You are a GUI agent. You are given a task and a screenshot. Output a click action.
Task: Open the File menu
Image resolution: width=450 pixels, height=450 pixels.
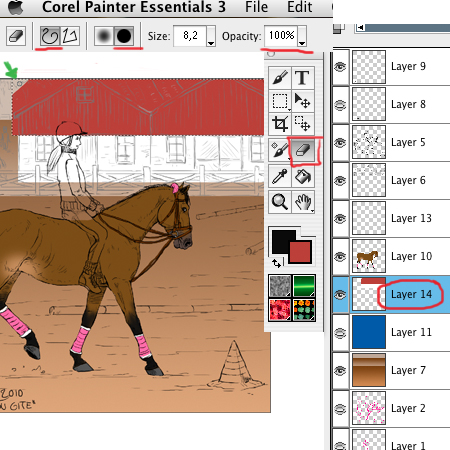[x=256, y=7]
